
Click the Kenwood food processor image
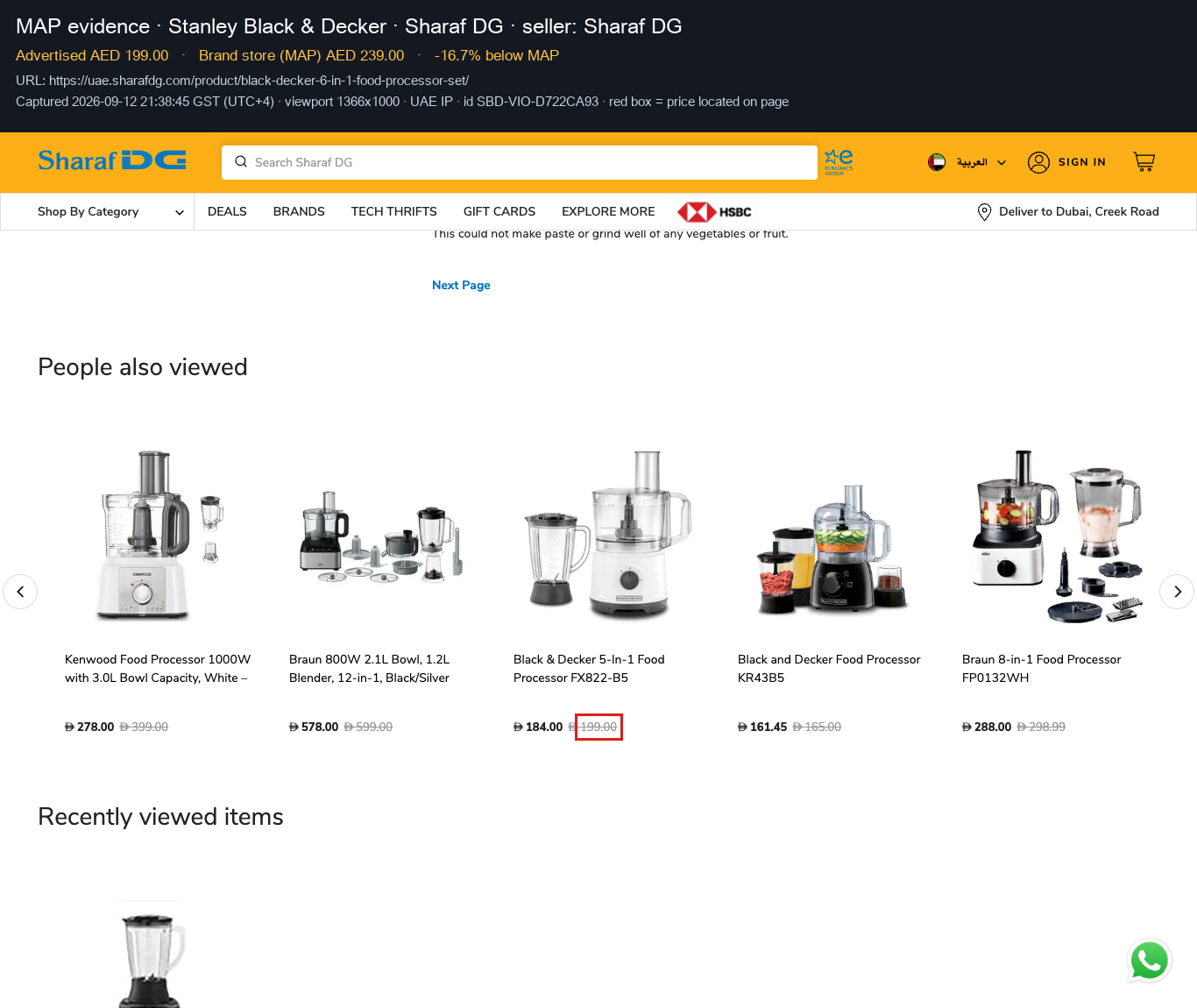(158, 535)
